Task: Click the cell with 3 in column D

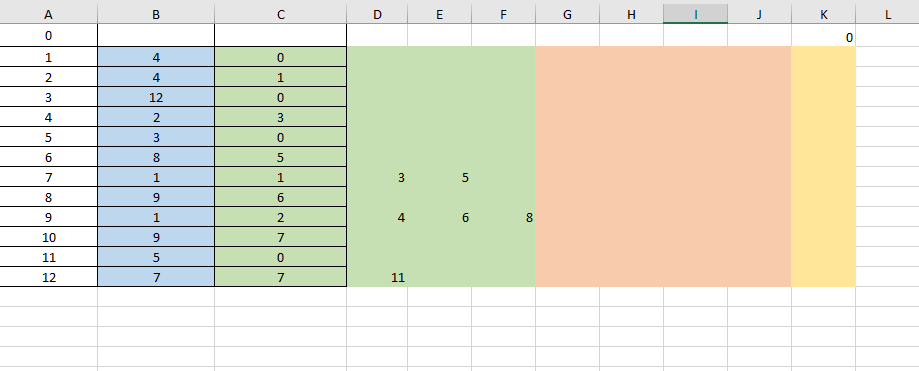Action: click(x=377, y=177)
